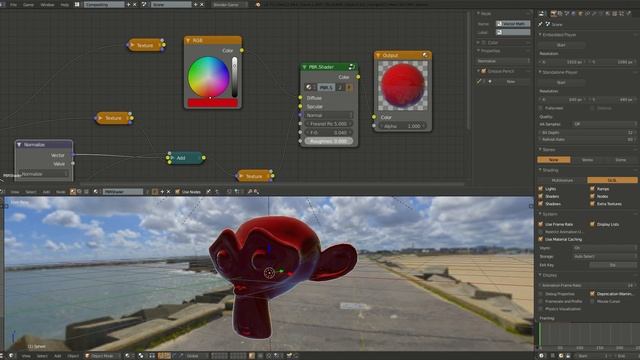Toggle the Display Lists checkbox
This screenshot has height=360, width=640.
click(592, 224)
